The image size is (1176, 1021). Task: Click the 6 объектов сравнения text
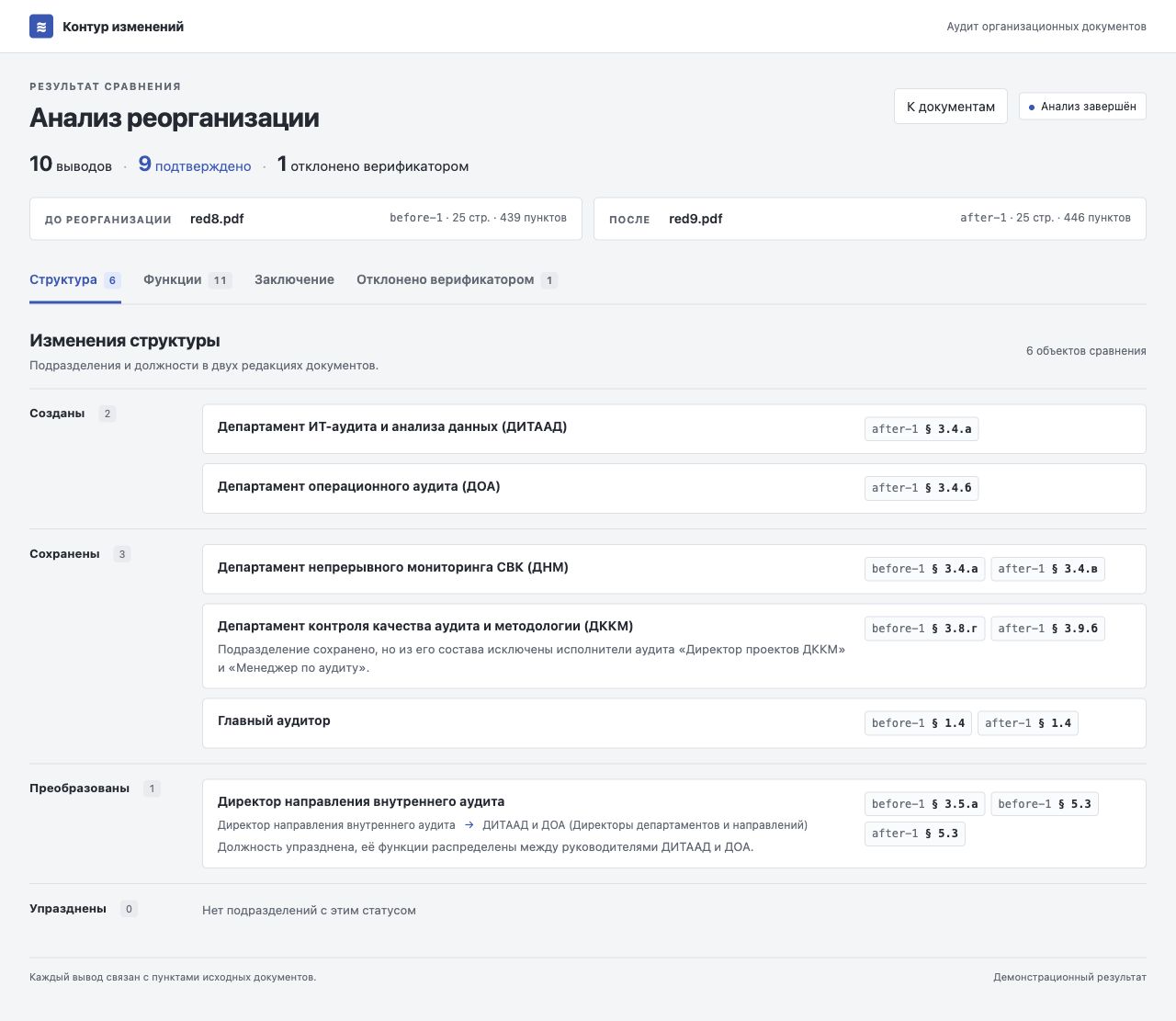(1086, 351)
